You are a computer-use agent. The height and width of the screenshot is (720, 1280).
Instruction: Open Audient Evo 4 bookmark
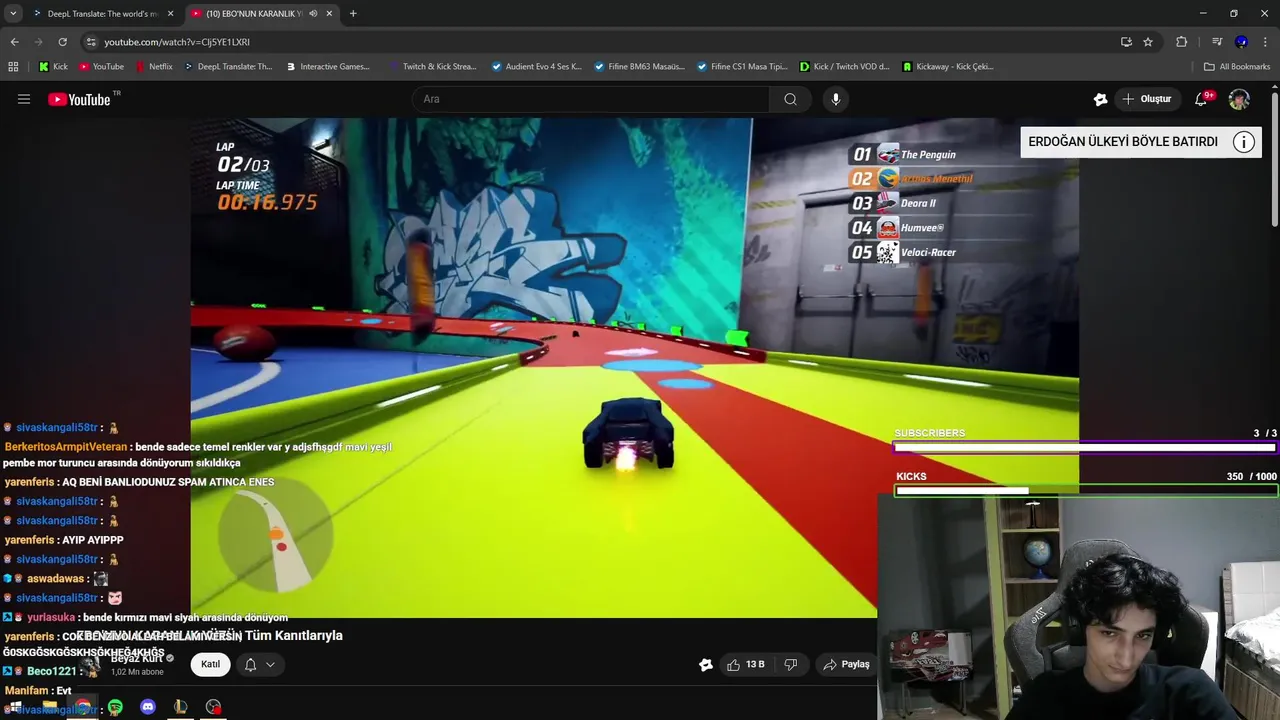pos(537,67)
